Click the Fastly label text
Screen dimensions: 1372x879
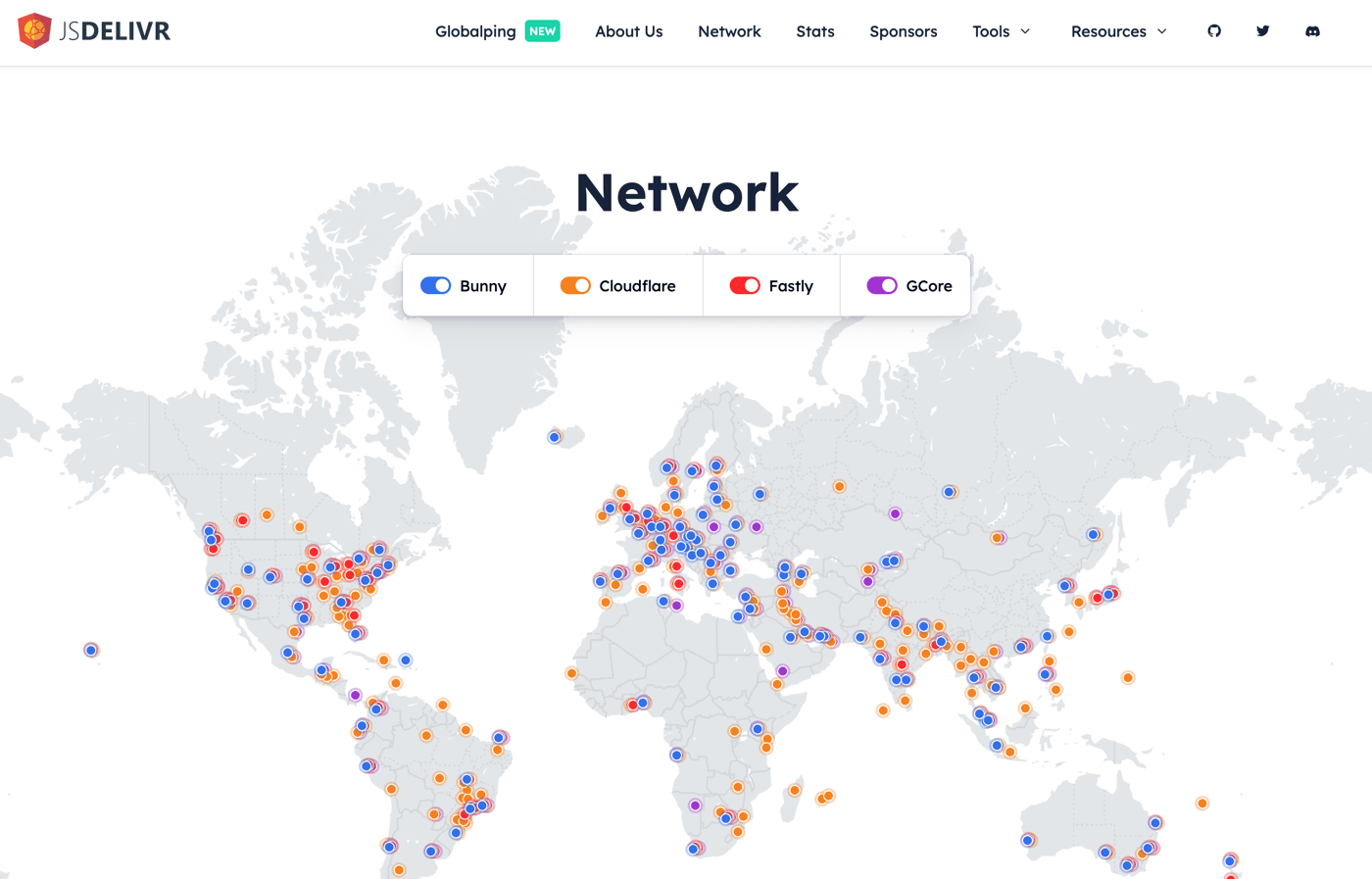click(791, 286)
